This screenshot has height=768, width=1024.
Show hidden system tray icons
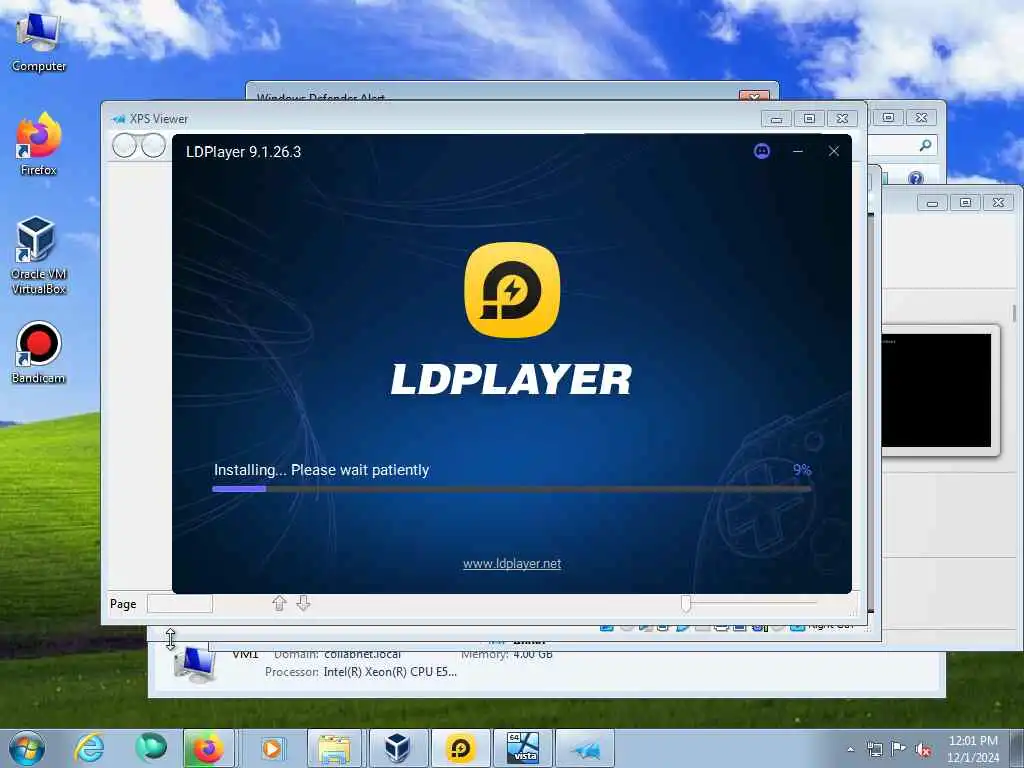pos(850,749)
